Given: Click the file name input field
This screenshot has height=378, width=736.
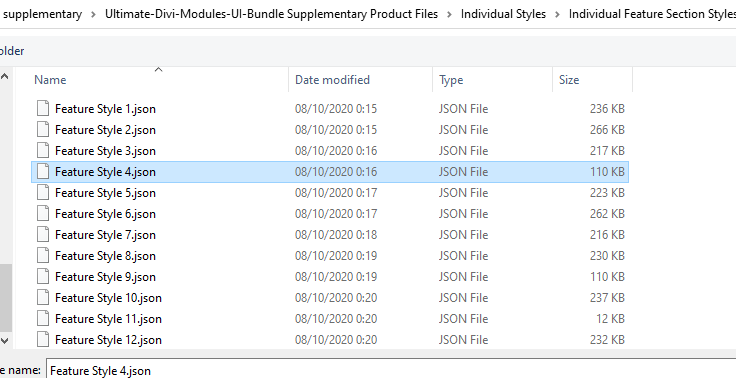Looking at the screenshot, I should point(391,370).
